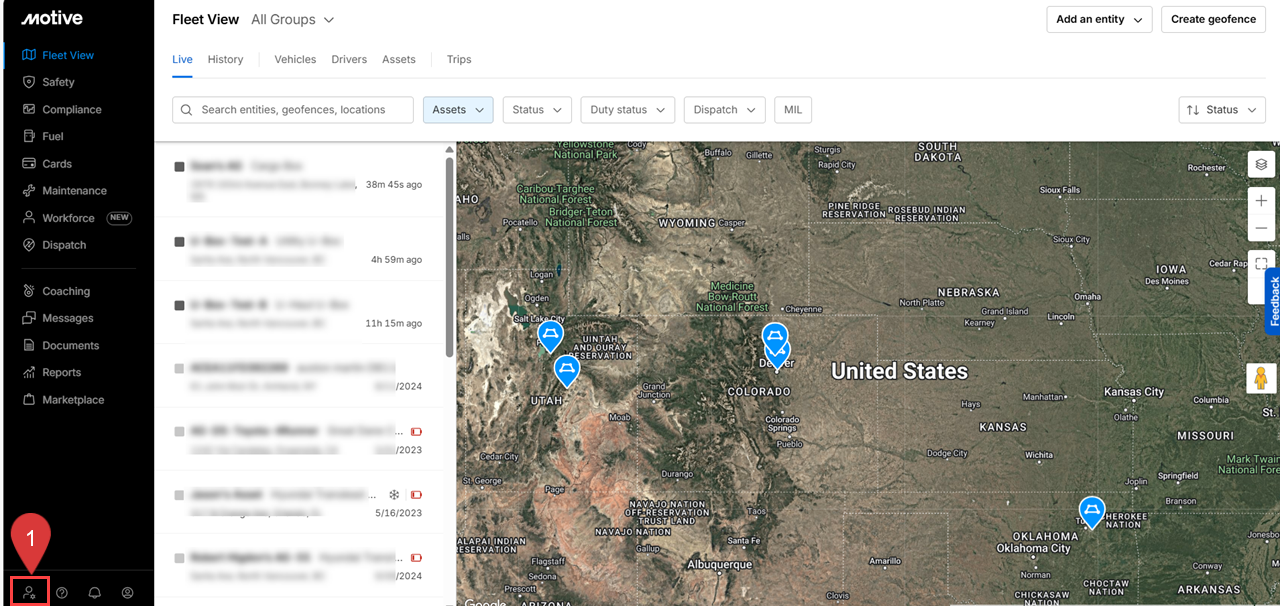This screenshot has height=606, width=1280.
Task: Click the Fleet View page title
Action: tap(206, 20)
